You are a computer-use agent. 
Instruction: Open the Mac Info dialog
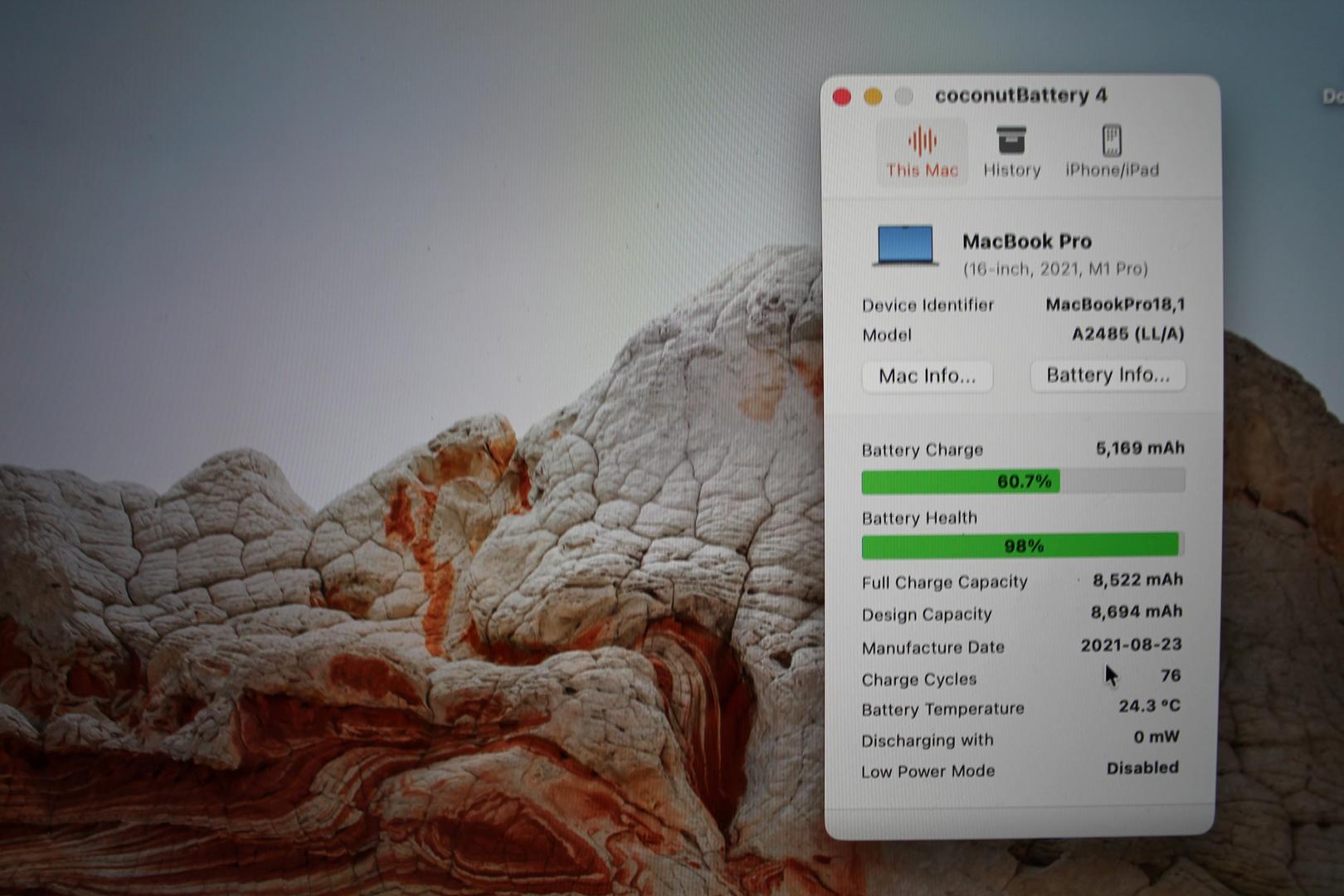(x=927, y=377)
